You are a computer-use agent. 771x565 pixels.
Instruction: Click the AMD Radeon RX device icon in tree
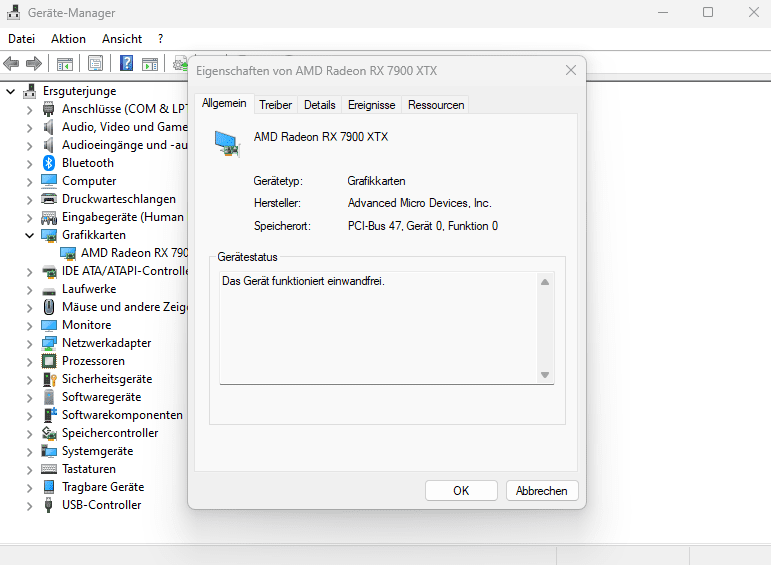[x=68, y=253]
